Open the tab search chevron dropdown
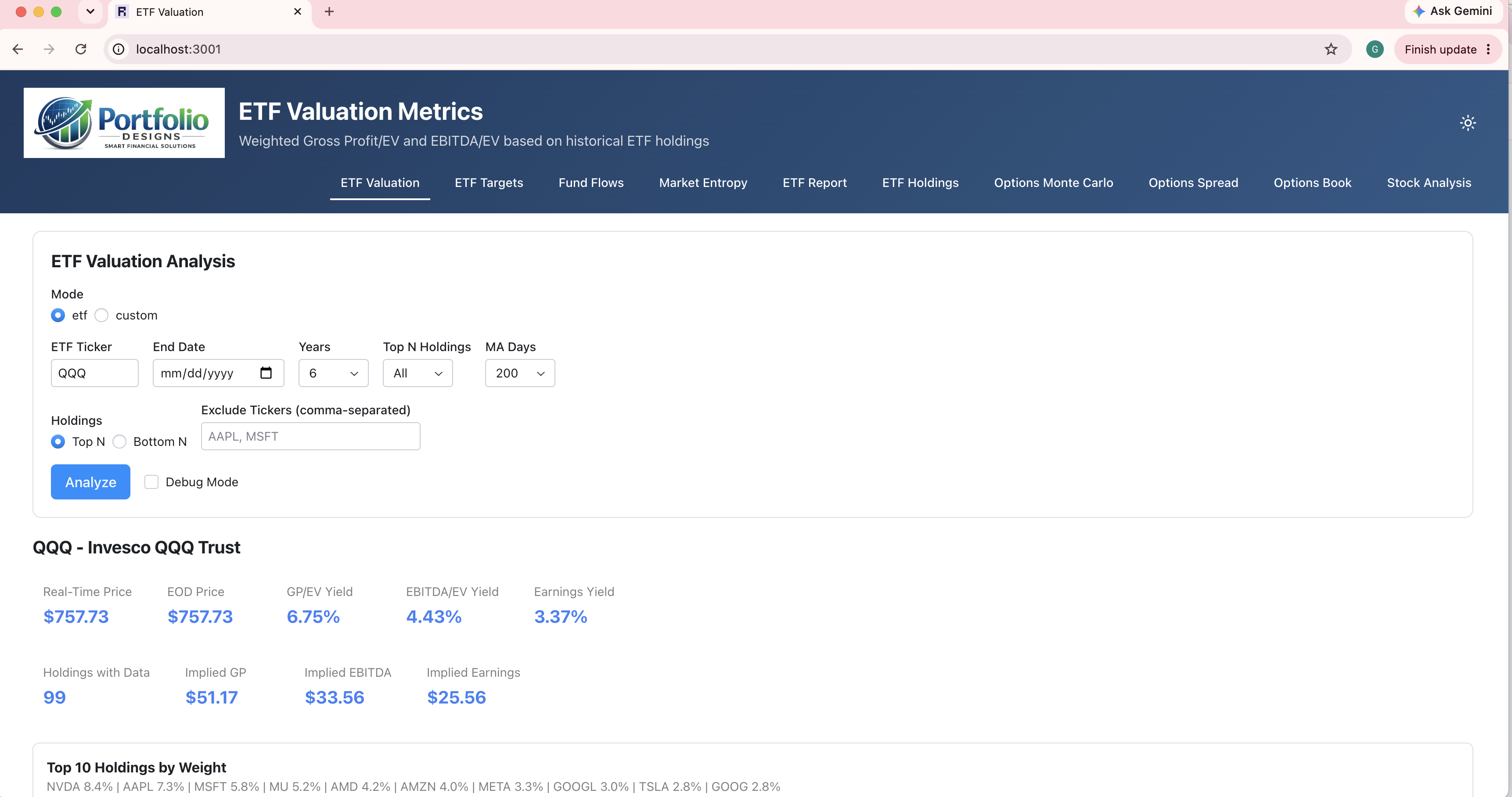 point(90,12)
